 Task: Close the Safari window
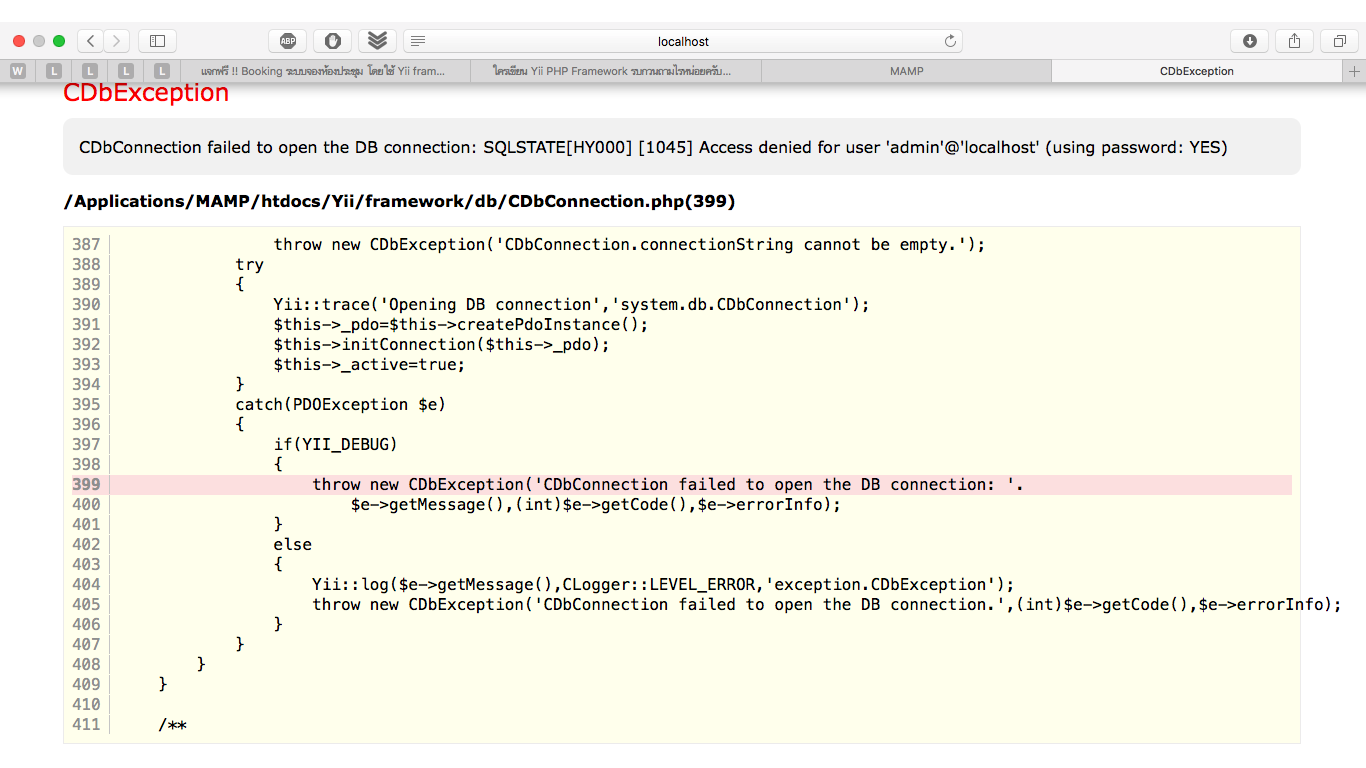pyautogui.click(x=19, y=41)
